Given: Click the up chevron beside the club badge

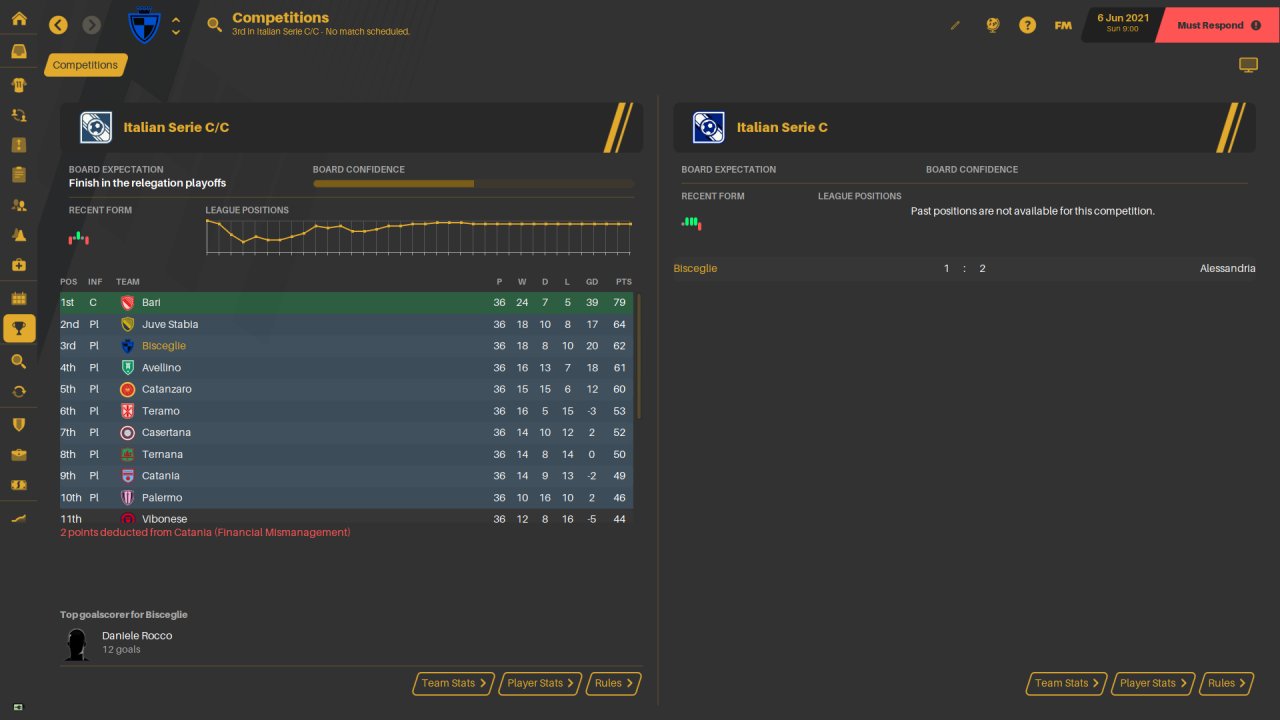Looking at the screenshot, I should (x=176, y=19).
